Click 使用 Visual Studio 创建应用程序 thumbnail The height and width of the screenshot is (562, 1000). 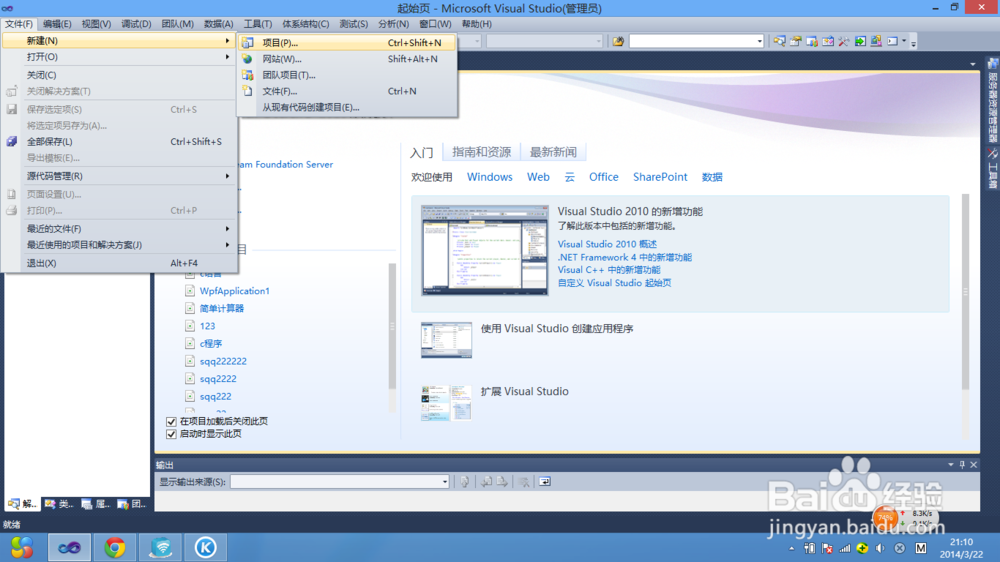446,339
